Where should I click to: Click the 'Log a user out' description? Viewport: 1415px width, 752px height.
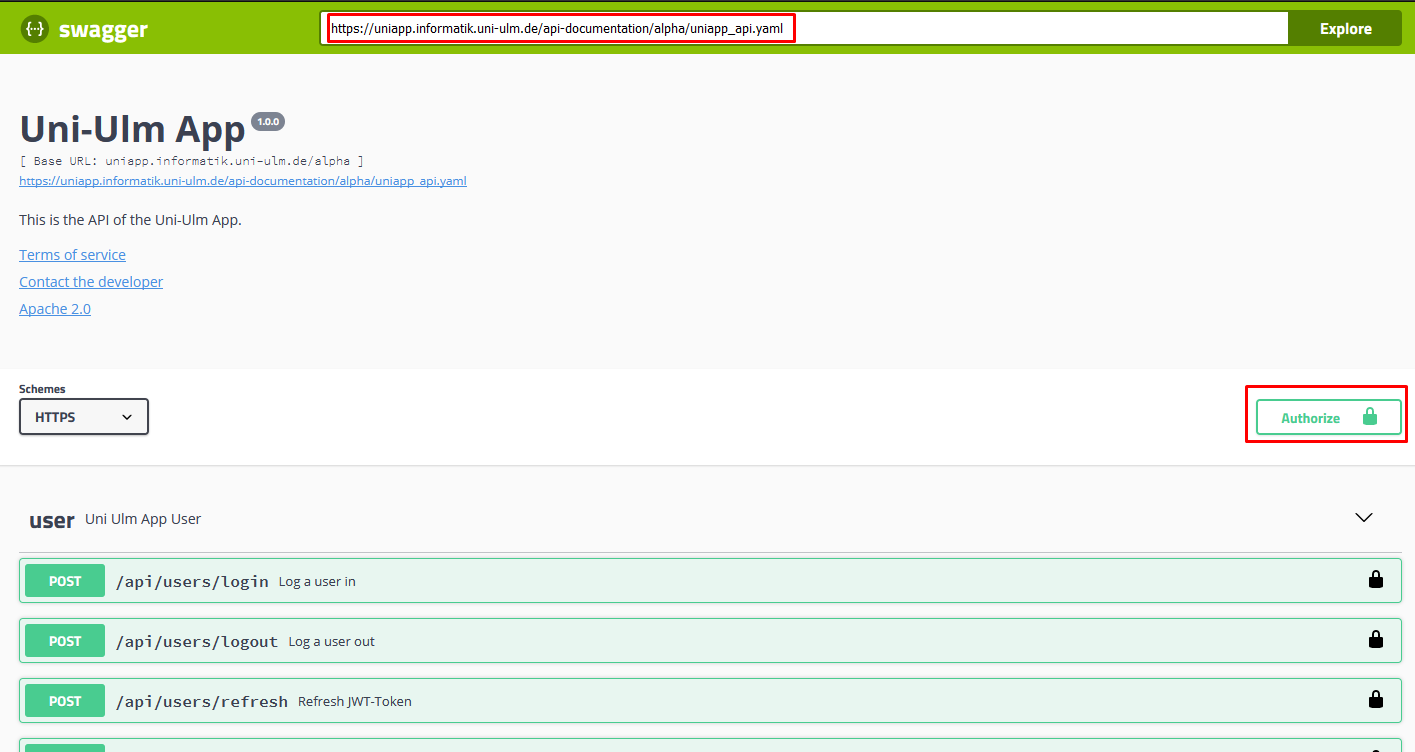[x=331, y=641]
